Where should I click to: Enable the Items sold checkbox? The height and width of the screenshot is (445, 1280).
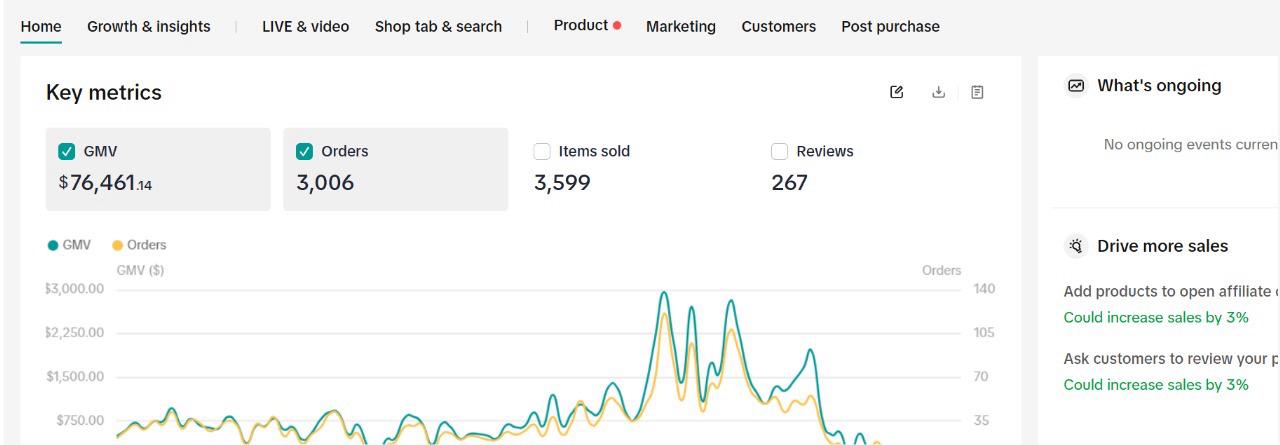pos(542,152)
